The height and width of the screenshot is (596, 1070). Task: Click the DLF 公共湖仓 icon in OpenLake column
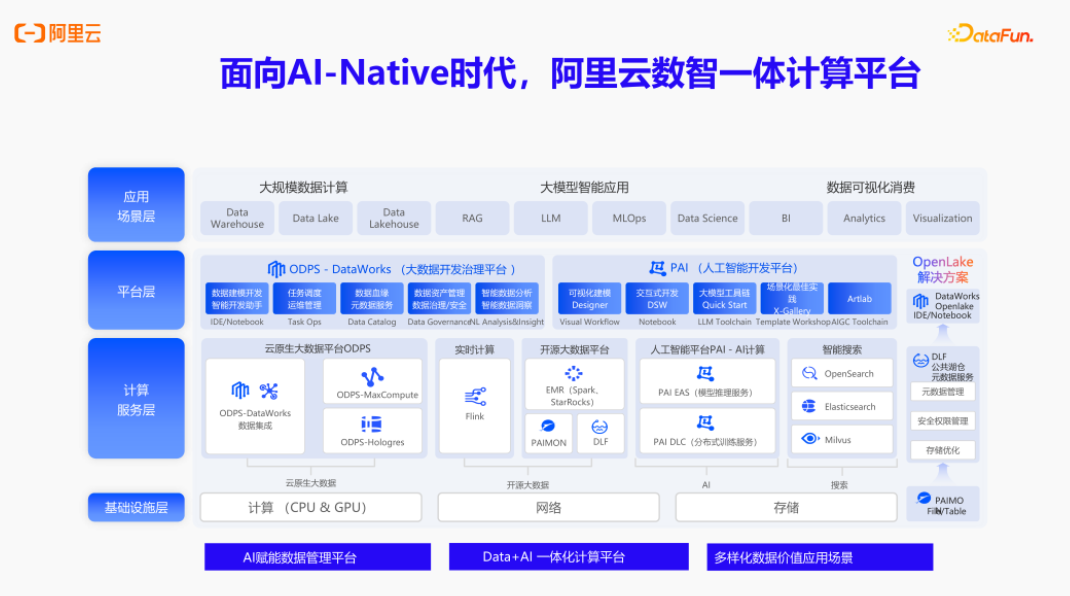[x=921, y=360]
